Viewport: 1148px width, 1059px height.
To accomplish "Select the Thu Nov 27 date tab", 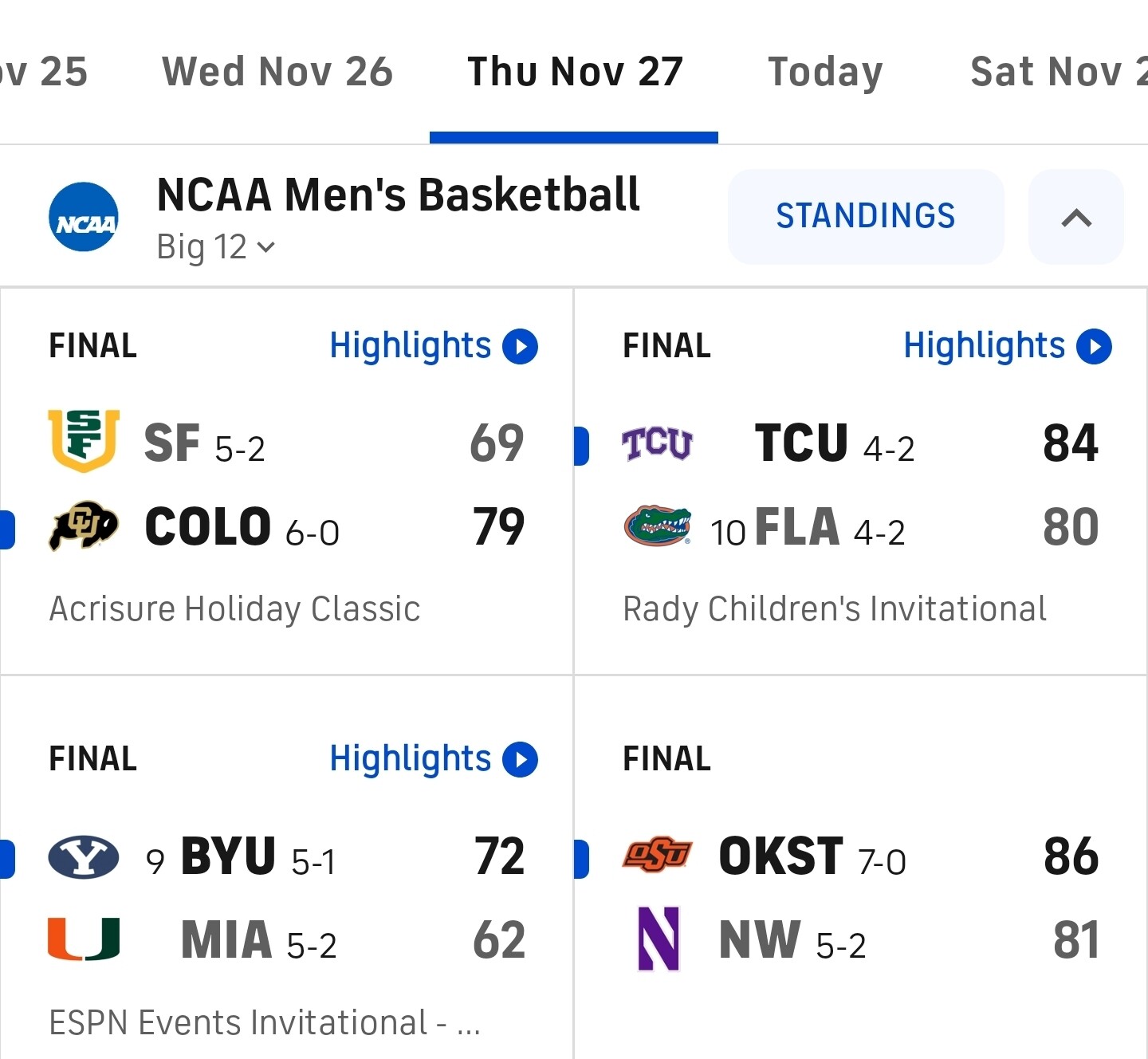I will pyautogui.click(x=574, y=72).
